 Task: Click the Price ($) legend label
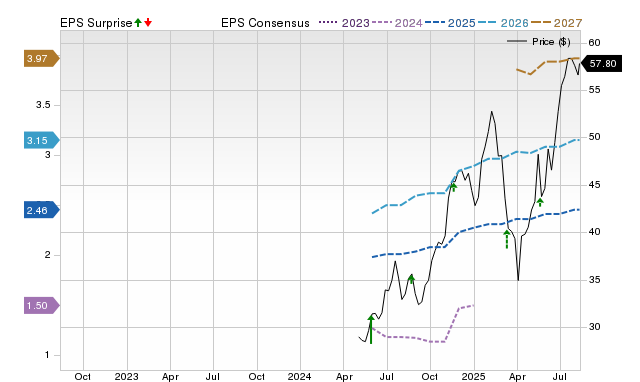pos(551,42)
